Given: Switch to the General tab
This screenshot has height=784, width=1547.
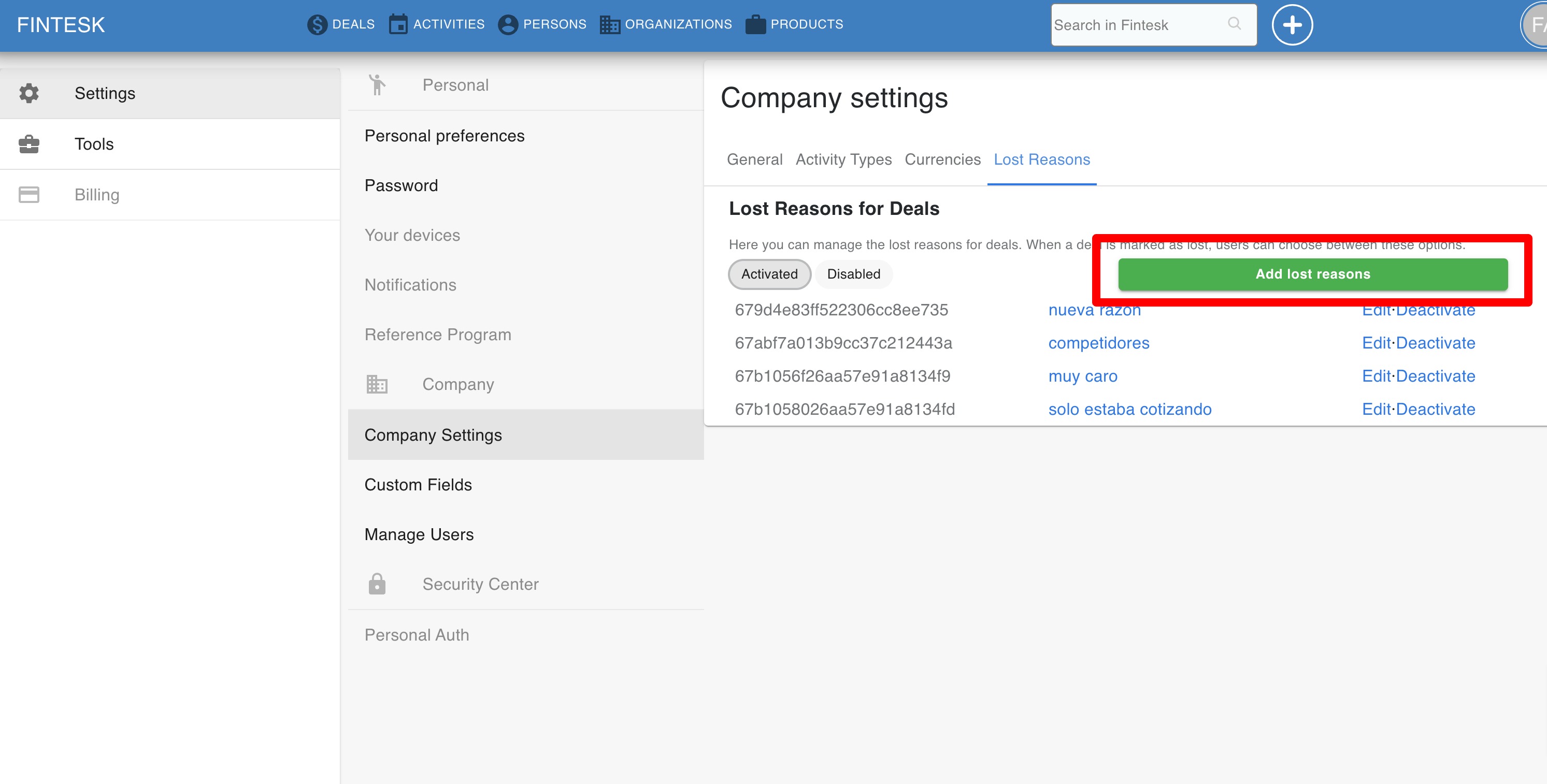Looking at the screenshot, I should [754, 159].
